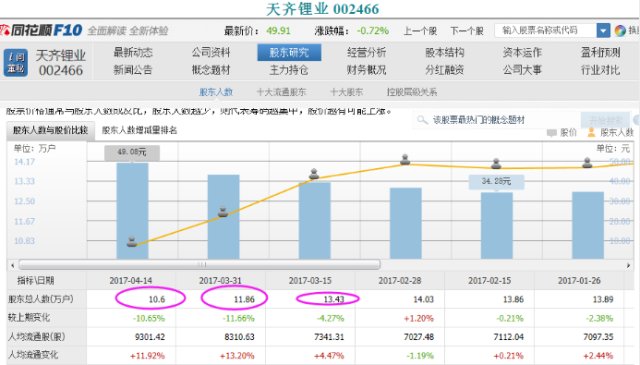Click shareholder marker on 2017-02-15 line point

496,164
